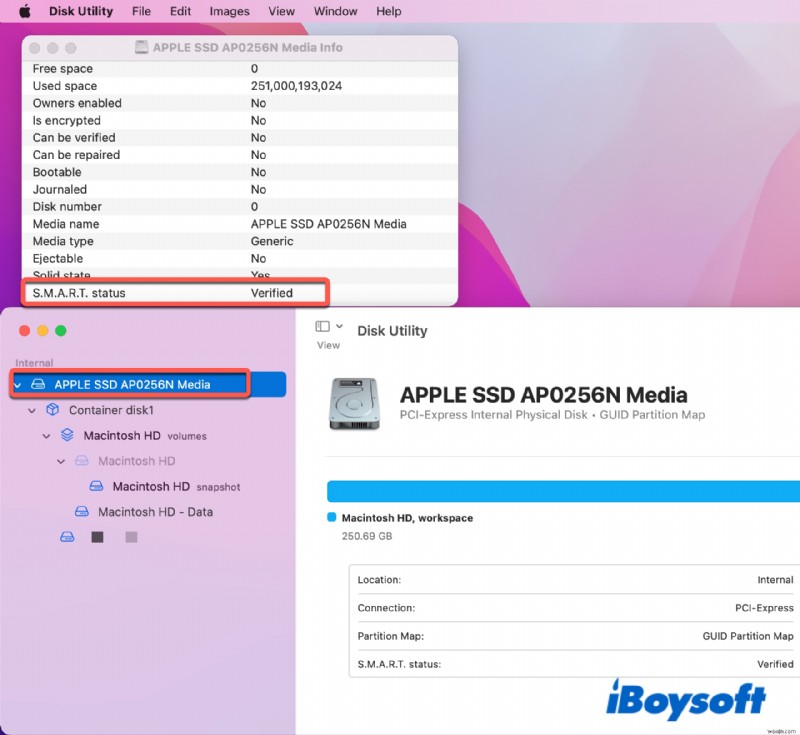Click the disk icon at sidebar bottom

[x=66, y=537]
